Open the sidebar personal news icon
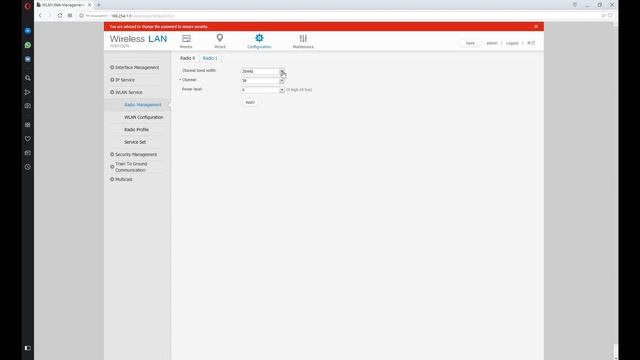 [28, 153]
